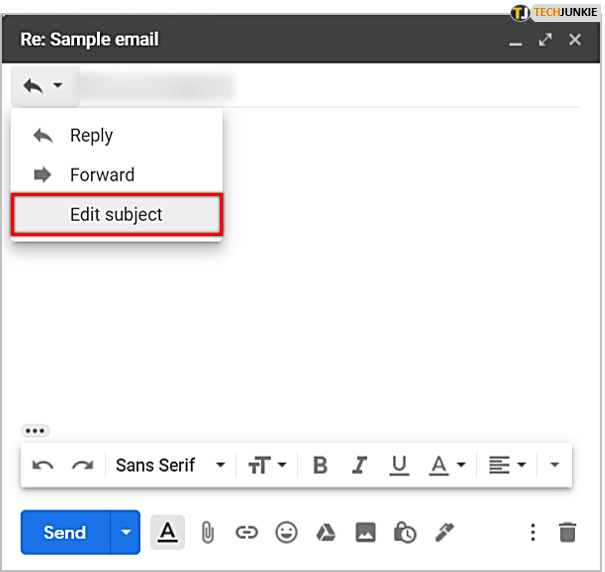Insert signature with the pen icon
The height and width of the screenshot is (572, 605).
click(x=444, y=532)
